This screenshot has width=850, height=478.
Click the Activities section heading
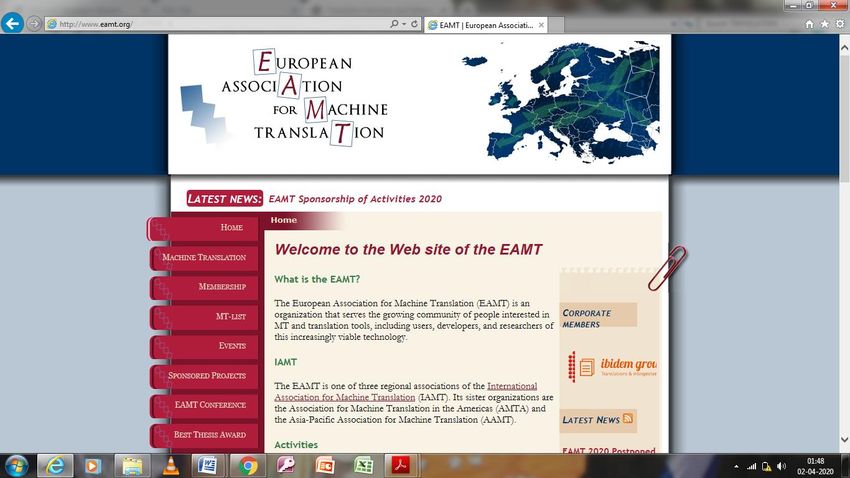296,445
